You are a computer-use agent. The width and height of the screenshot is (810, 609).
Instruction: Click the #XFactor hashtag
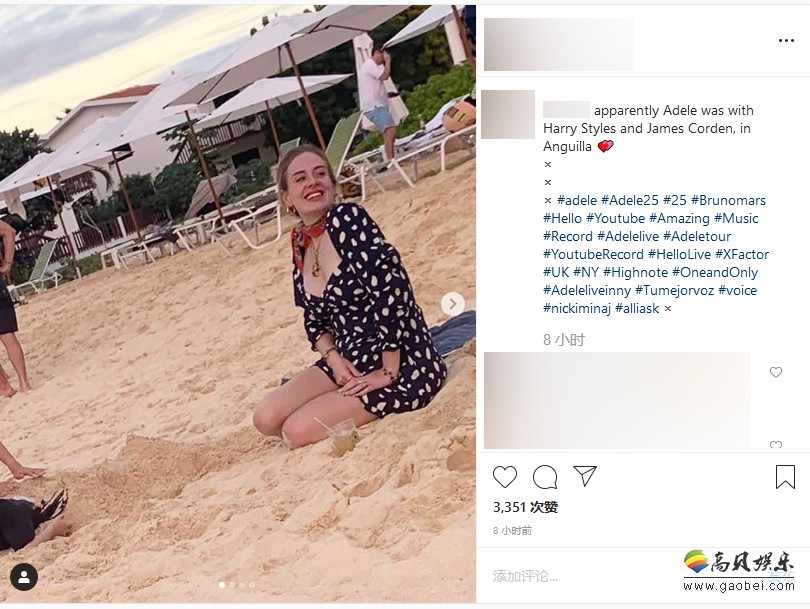coord(742,254)
